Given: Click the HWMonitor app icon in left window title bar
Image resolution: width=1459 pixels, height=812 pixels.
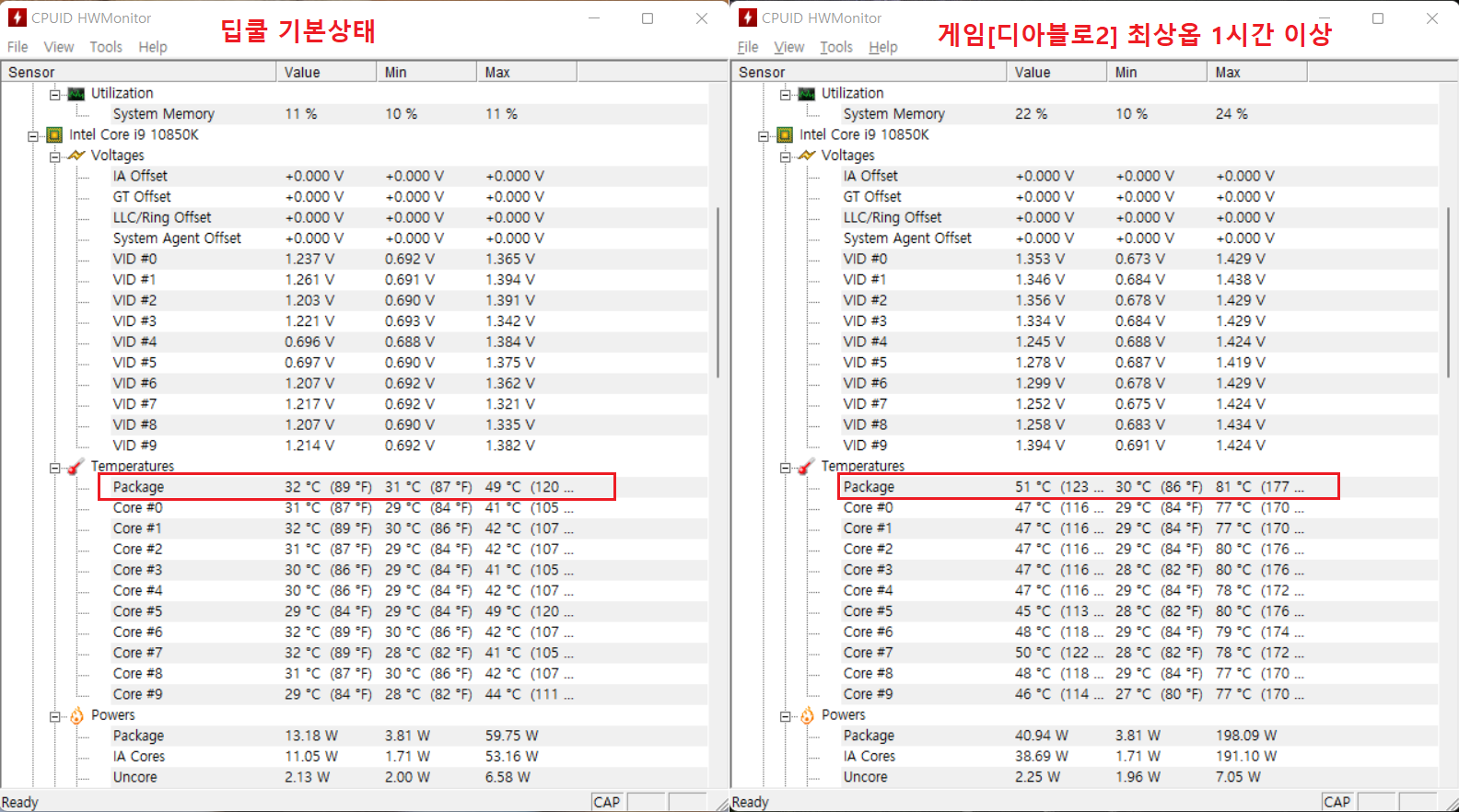Looking at the screenshot, I should [17, 17].
